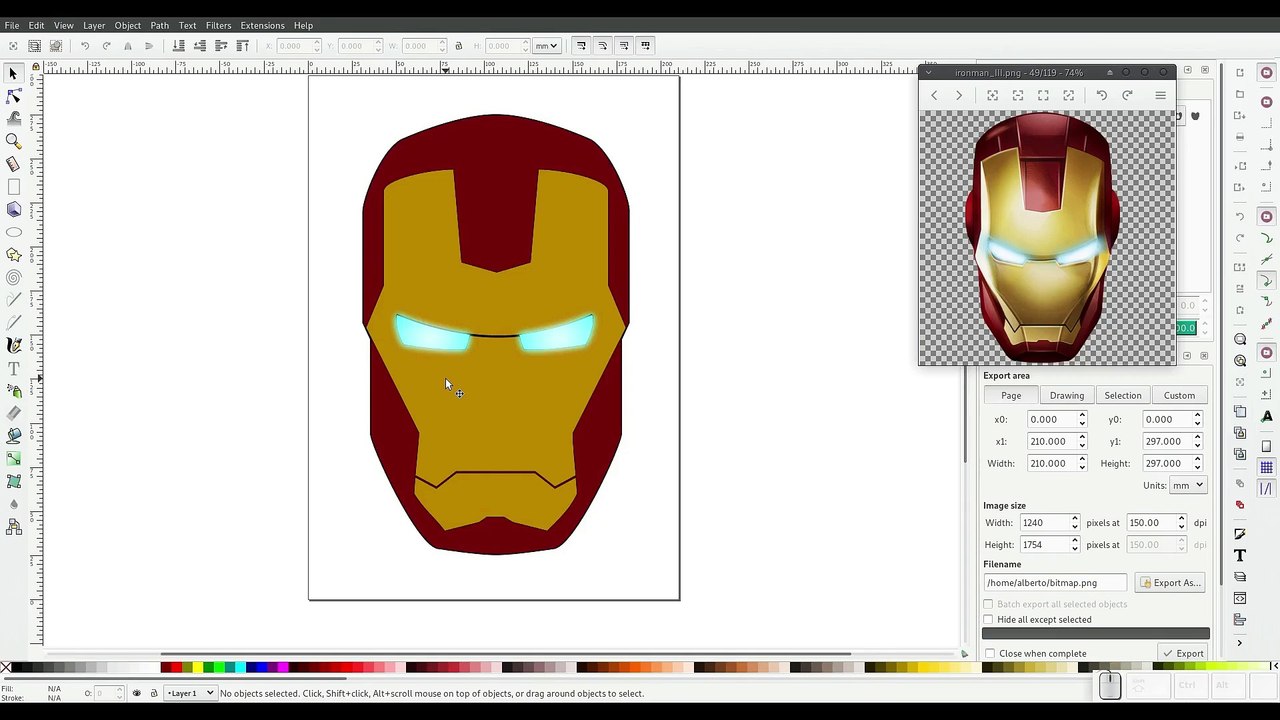Open the Extensions menu
Viewport: 1280px width, 720px height.
point(262,25)
